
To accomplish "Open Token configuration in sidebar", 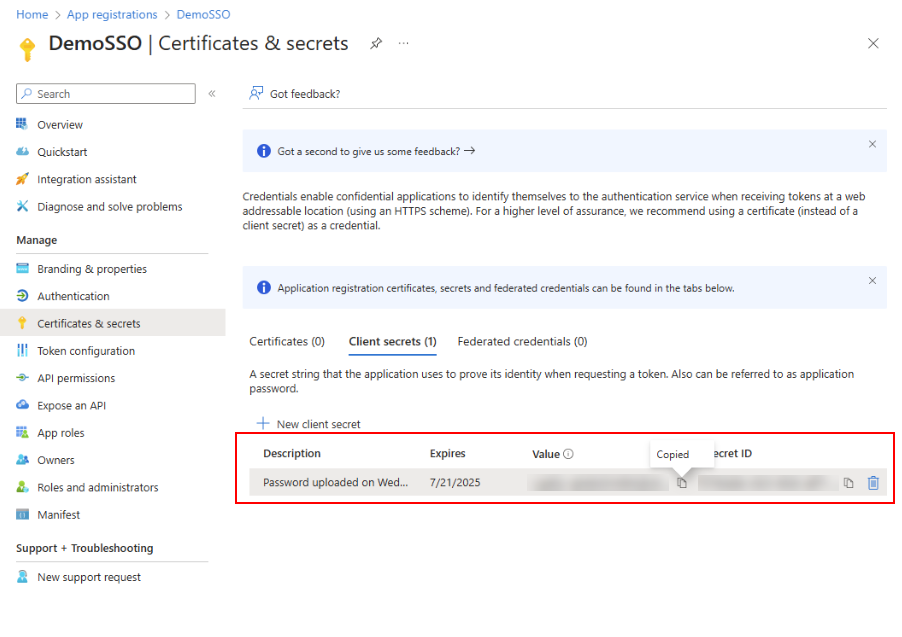I will 86,351.
